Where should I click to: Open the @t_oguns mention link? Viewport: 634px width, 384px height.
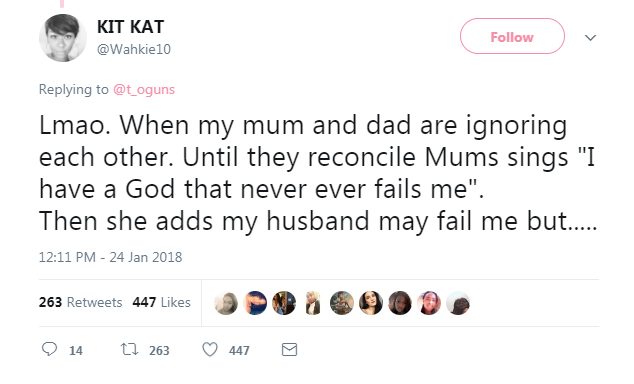tap(144, 89)
